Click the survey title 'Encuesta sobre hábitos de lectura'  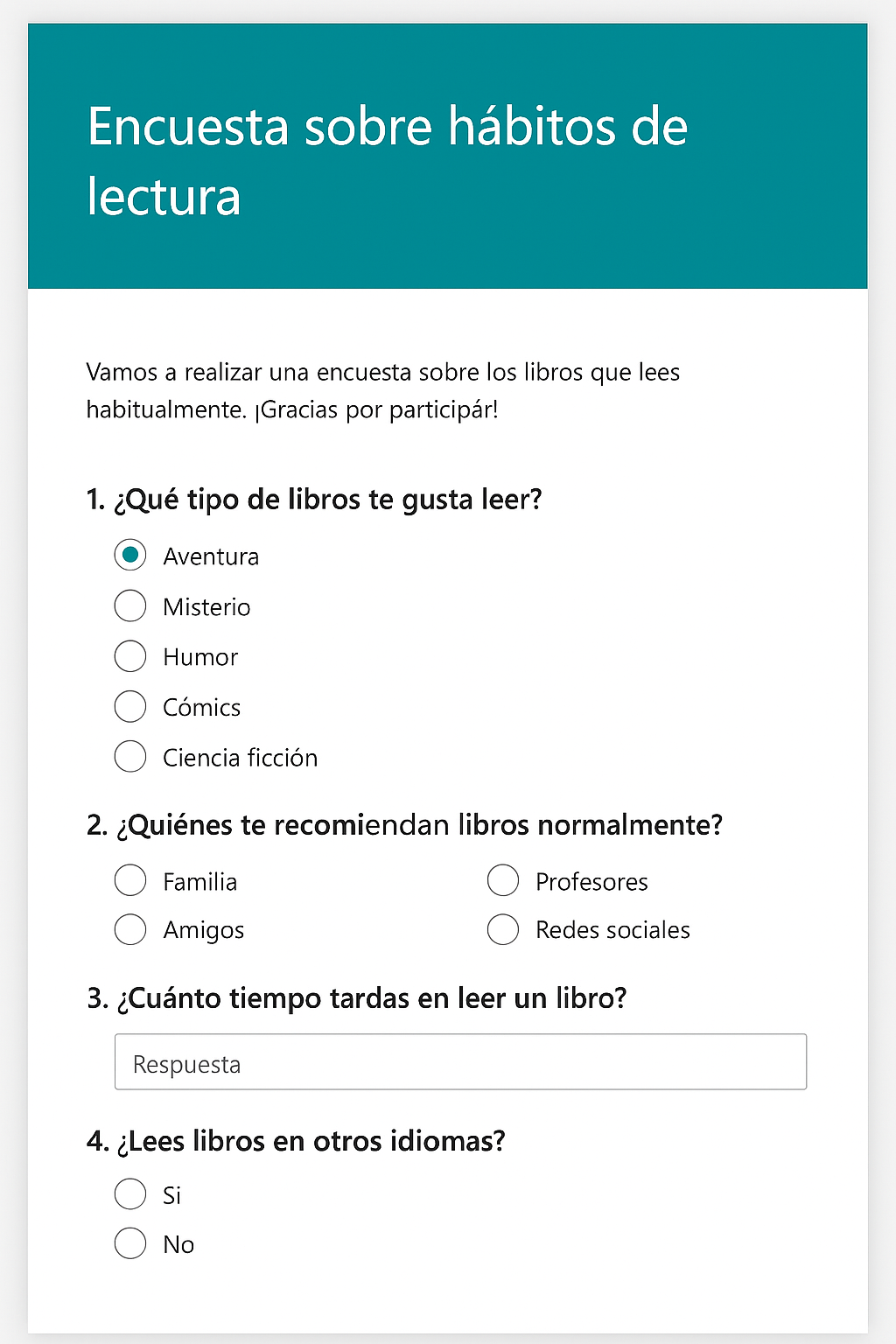(387, 161)
